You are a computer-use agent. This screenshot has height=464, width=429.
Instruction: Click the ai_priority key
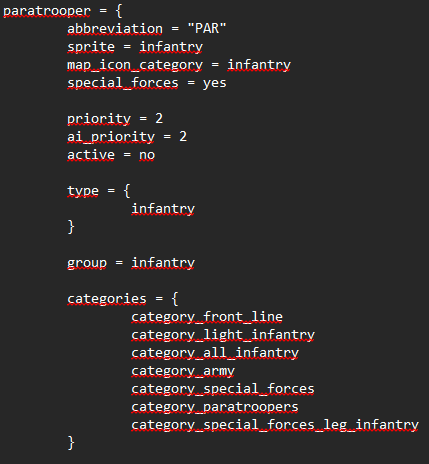point(111,137)
